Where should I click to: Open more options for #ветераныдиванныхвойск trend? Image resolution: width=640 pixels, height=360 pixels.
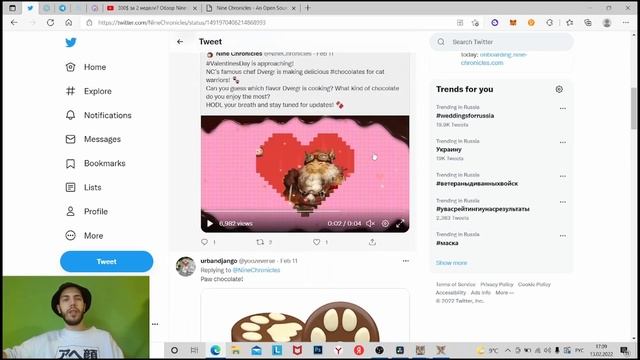[x=563, y=176]
